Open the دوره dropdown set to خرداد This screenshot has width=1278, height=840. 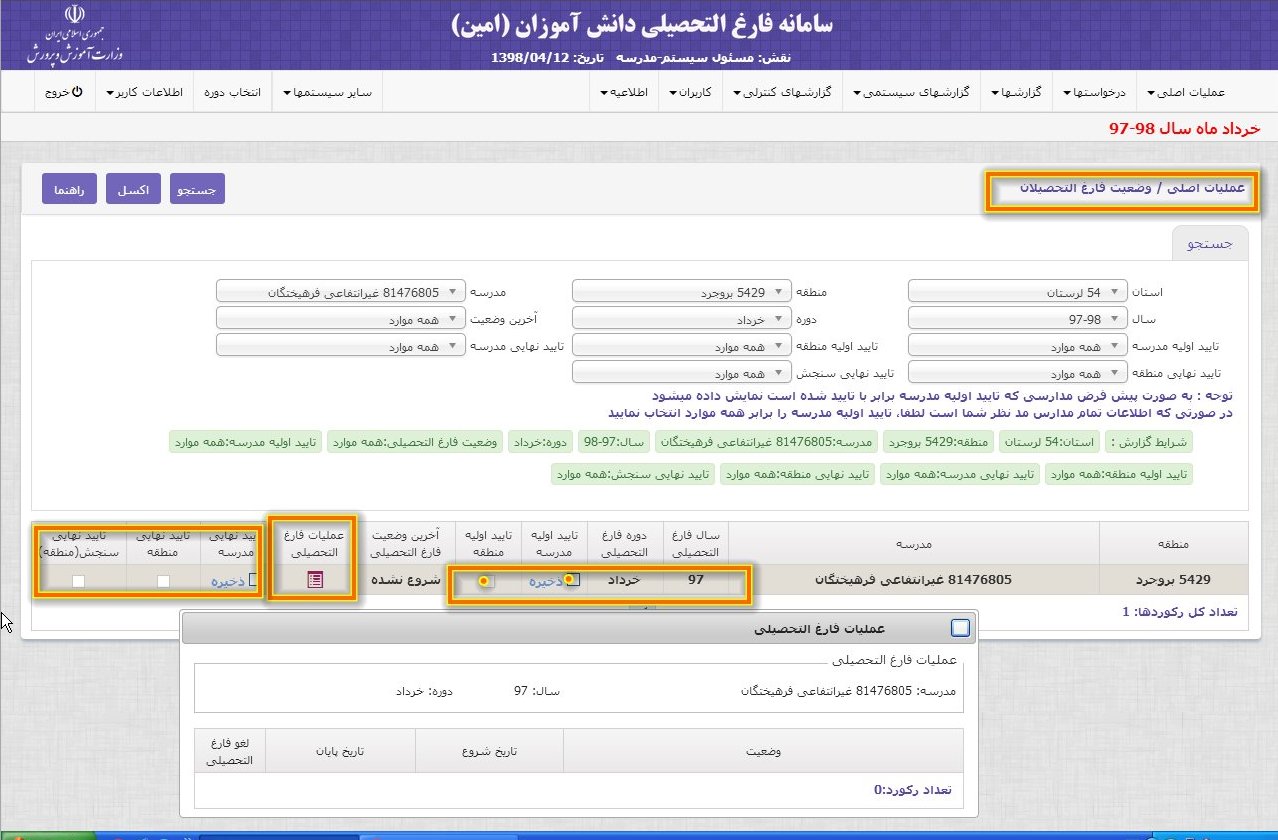pos(682,319)
